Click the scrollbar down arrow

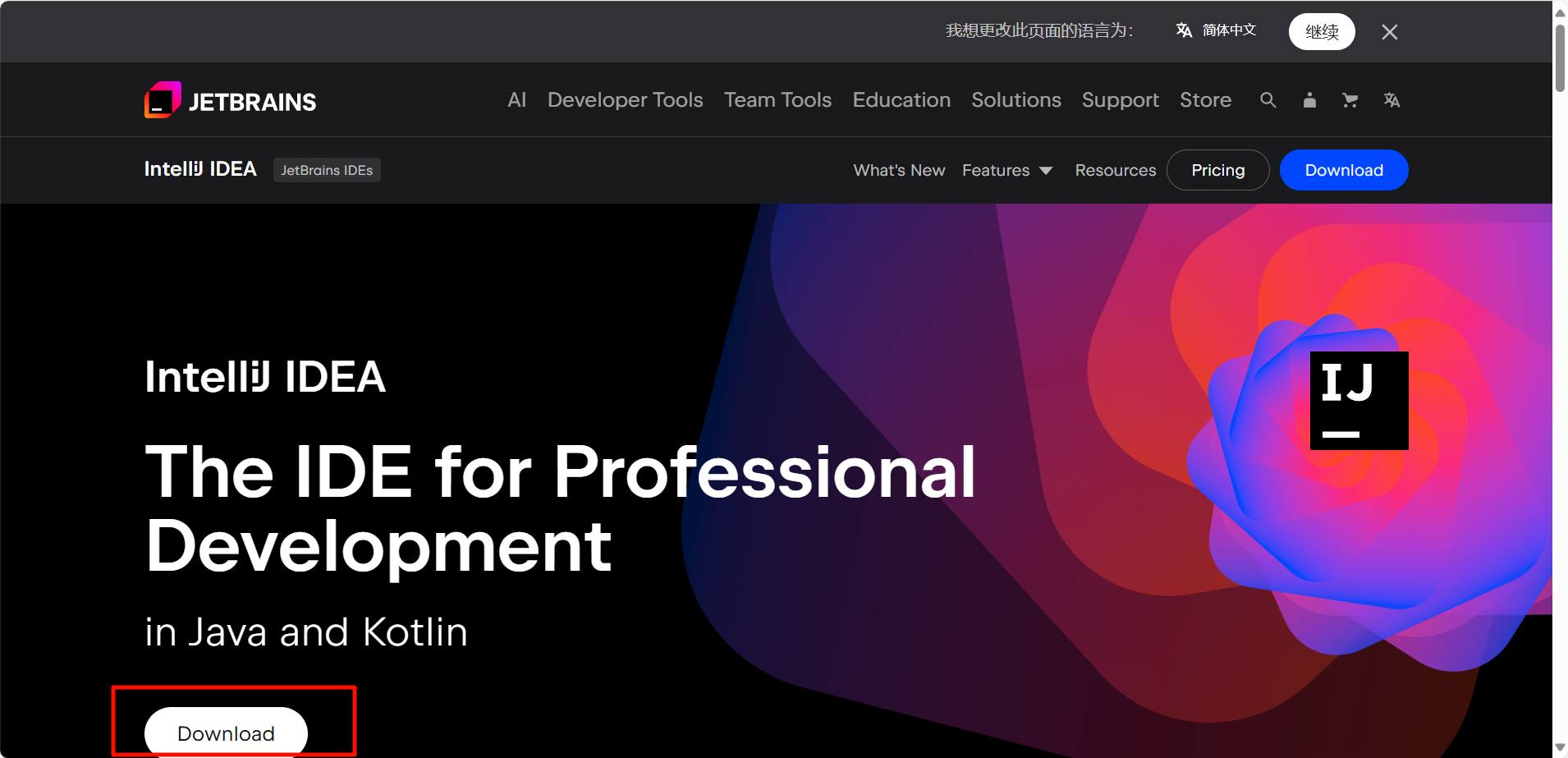click(x=1560, y=747)
